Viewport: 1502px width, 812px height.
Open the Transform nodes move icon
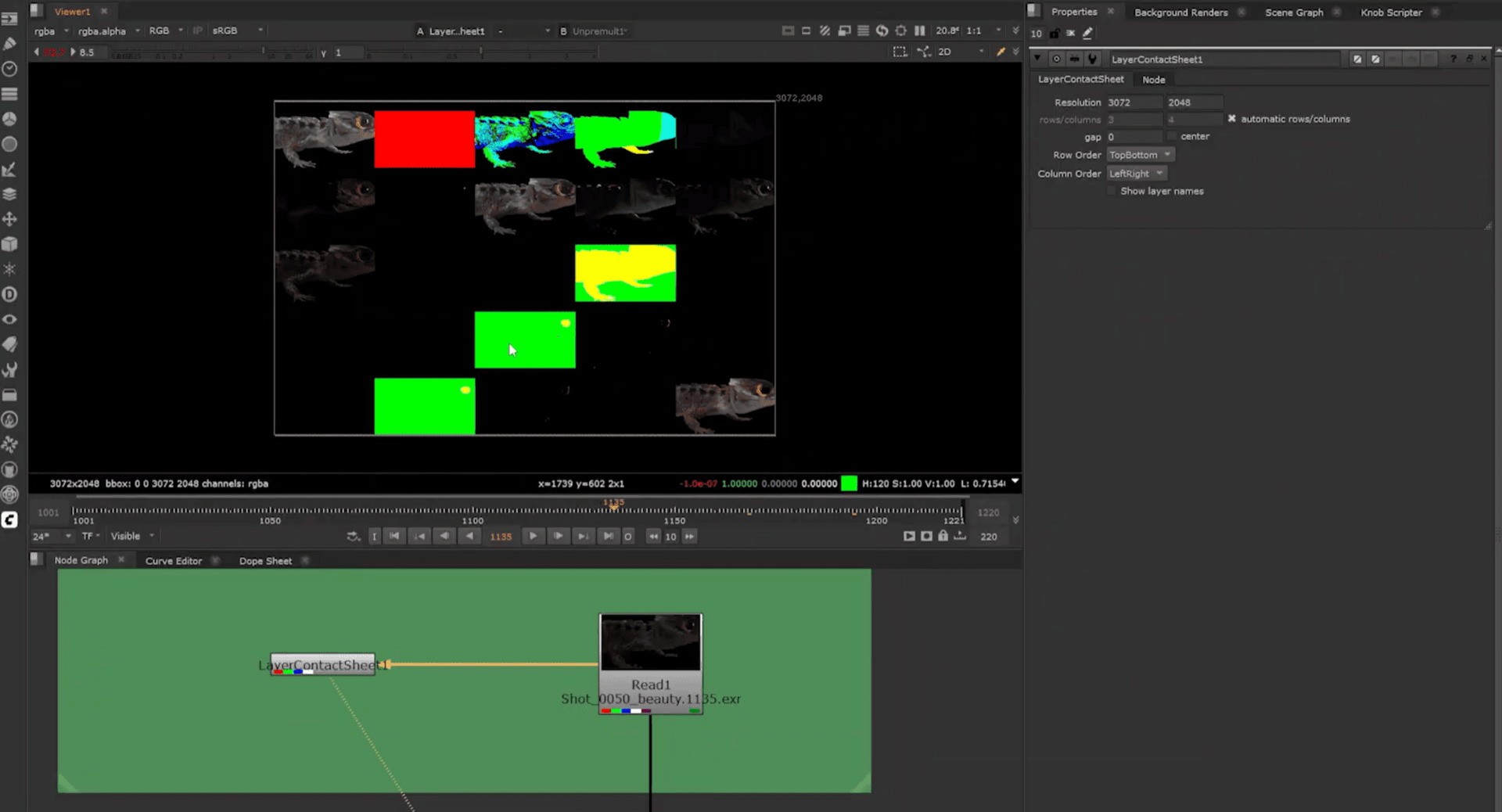coord(9,219)
